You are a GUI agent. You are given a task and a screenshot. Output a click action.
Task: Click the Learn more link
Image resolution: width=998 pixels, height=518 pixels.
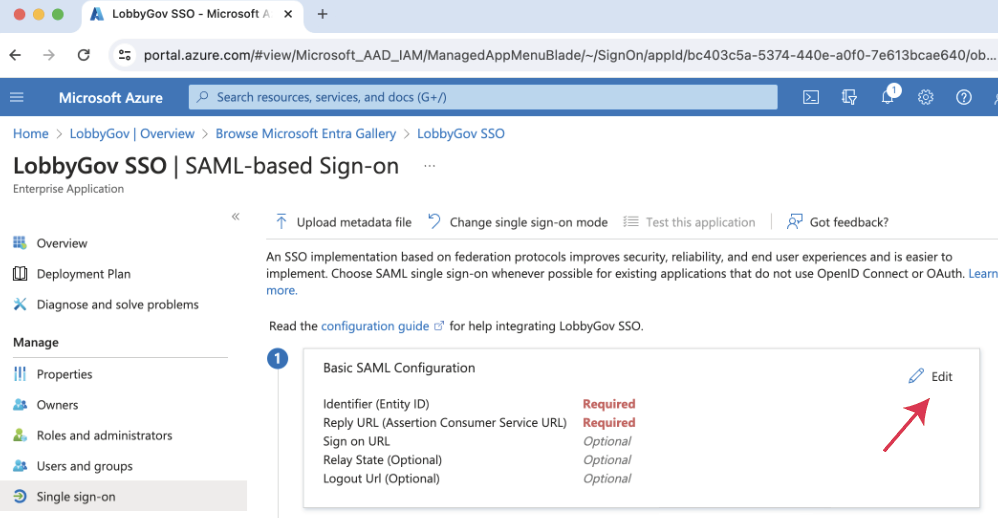(x=983, y=274)
